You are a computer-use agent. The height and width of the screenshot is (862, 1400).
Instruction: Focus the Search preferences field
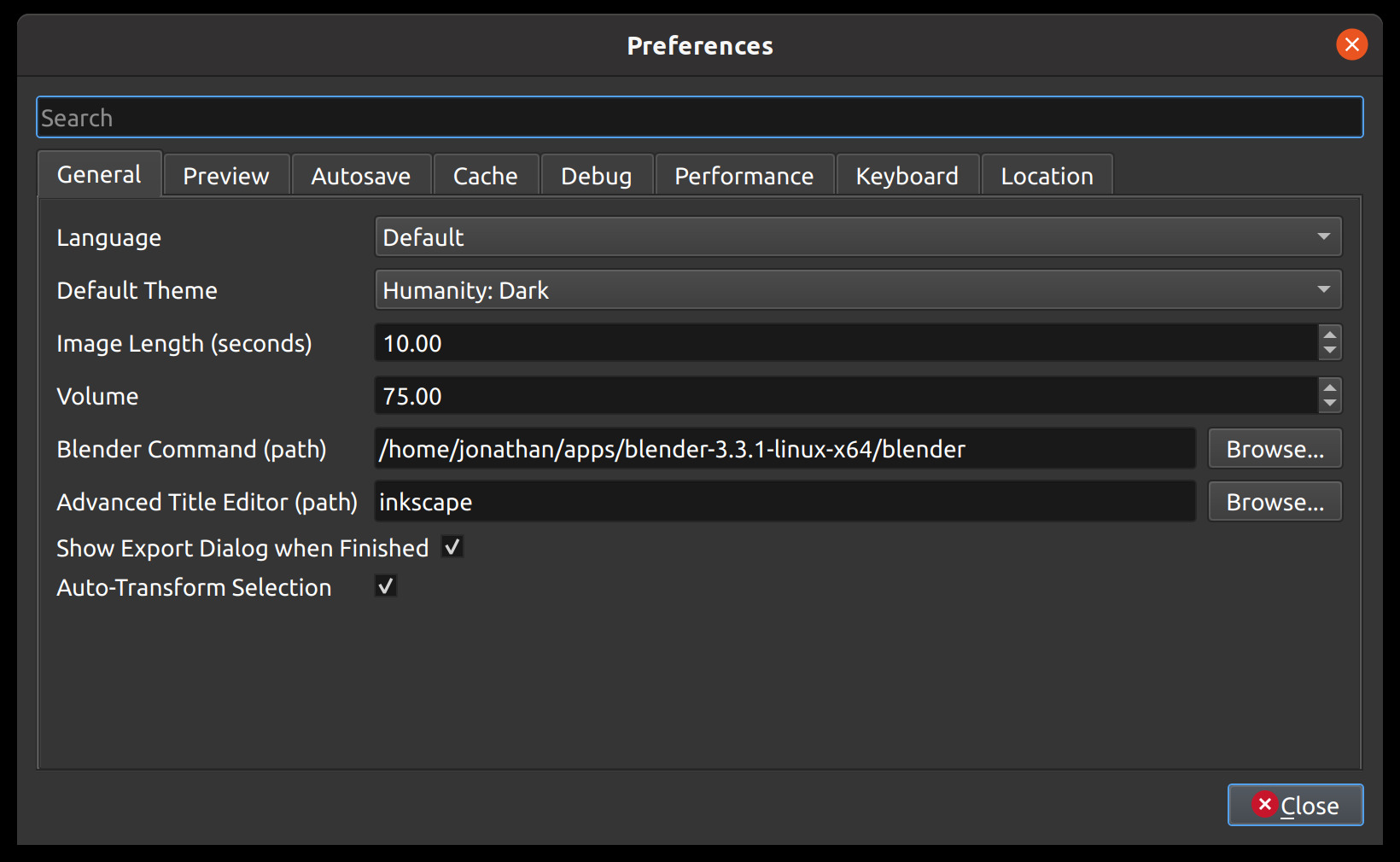point(699,118)
